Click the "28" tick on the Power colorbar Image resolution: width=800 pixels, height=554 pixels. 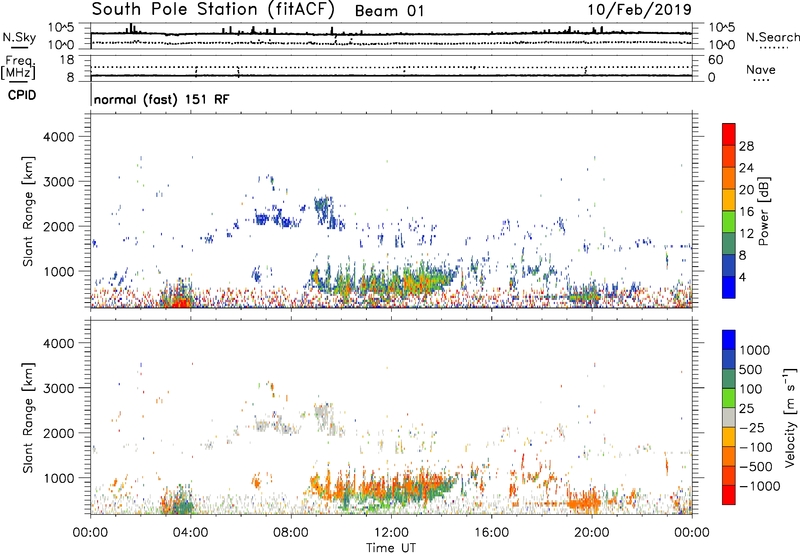[x=746, y=146]
